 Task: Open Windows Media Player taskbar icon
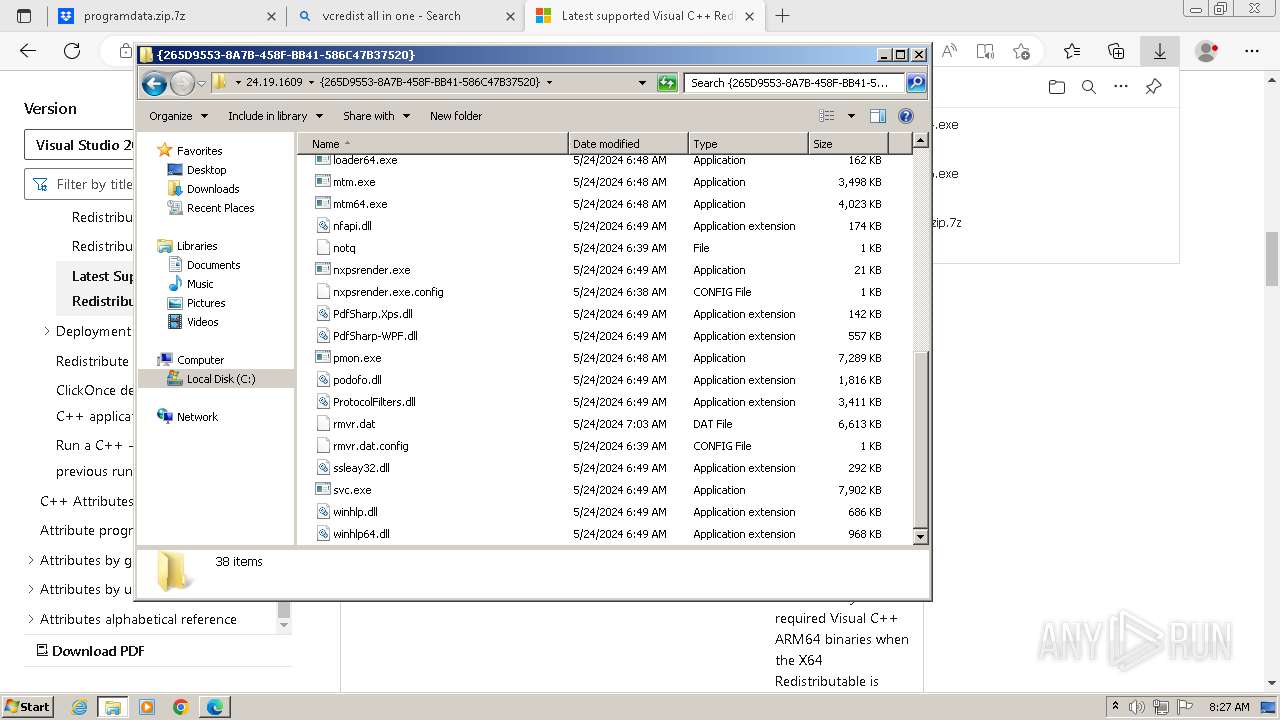tap(147, 707)
